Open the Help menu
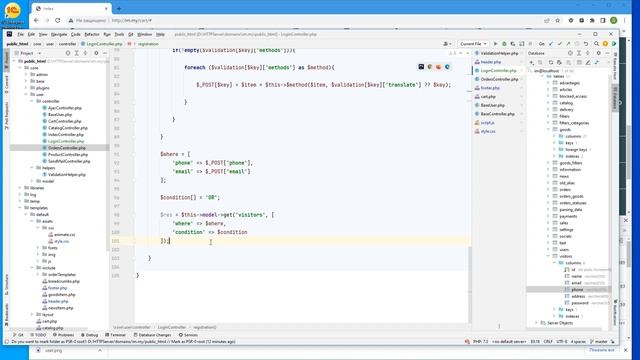The image size is (640, 360). [160, 34]
